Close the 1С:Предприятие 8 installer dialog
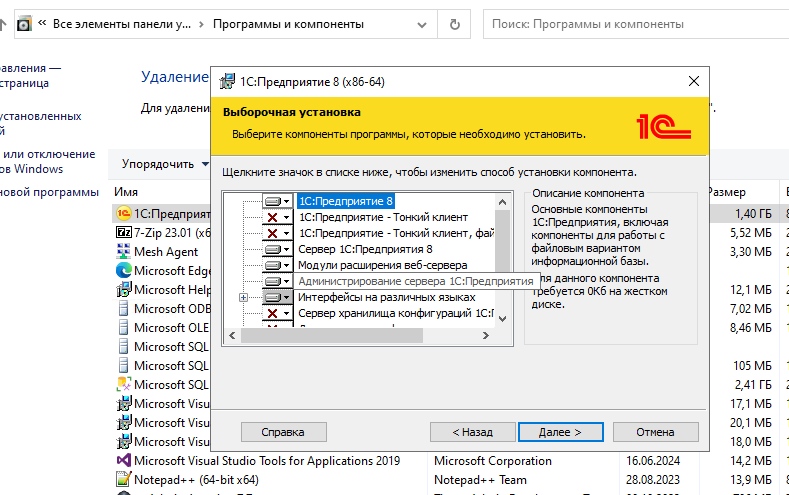Viewport: 789px width, 495px height. click(x=693, y=81)
